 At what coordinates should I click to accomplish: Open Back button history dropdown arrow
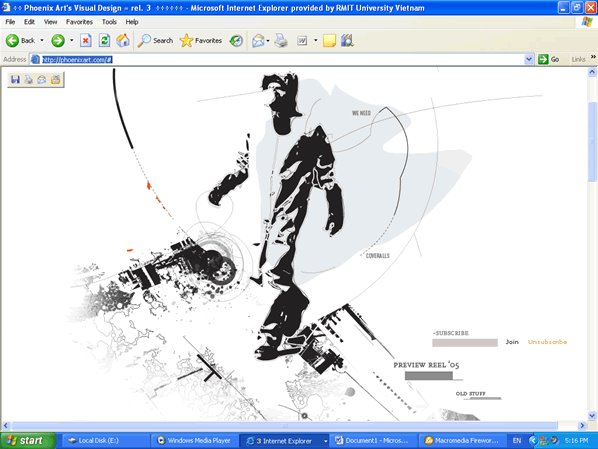[42, 40]
